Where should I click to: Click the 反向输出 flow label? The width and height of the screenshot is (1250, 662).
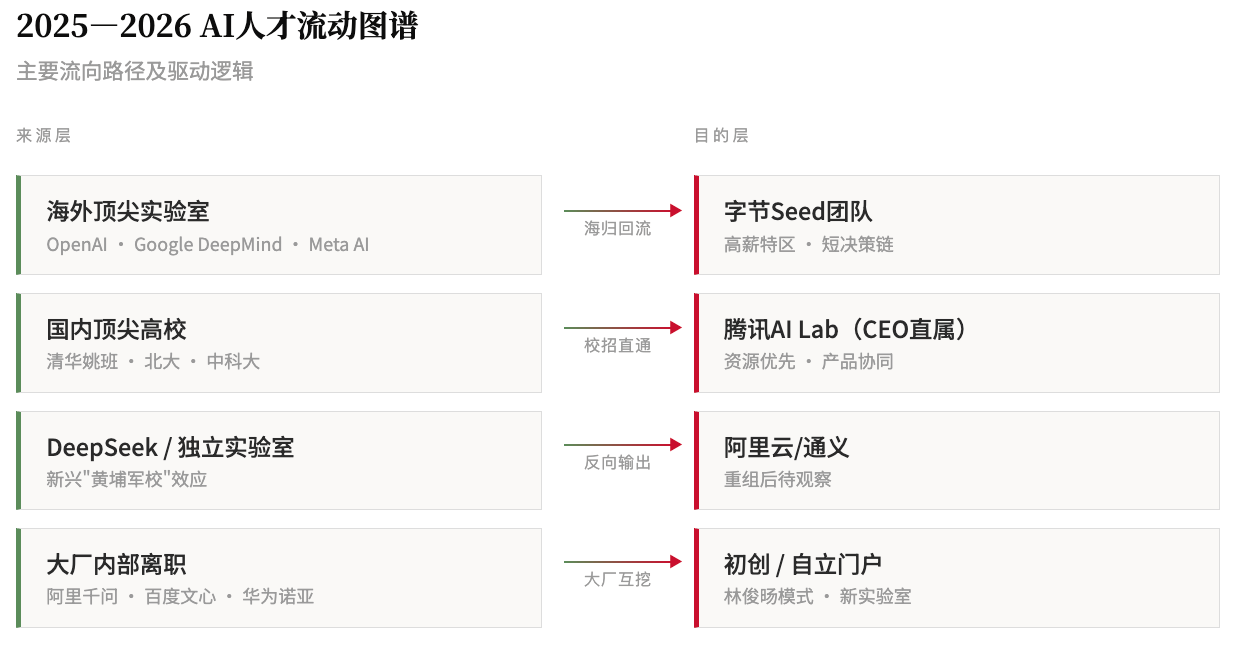pyautogui.click(x=618, y=463)
